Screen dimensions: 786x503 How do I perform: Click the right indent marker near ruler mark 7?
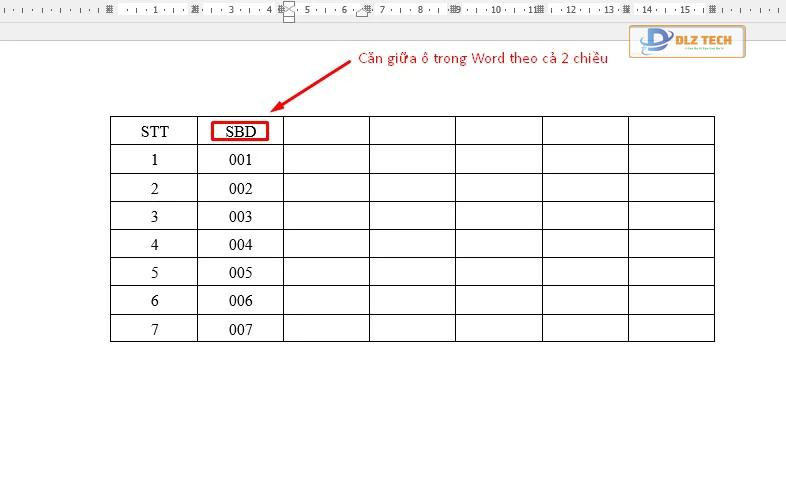(x=362, y=13)
